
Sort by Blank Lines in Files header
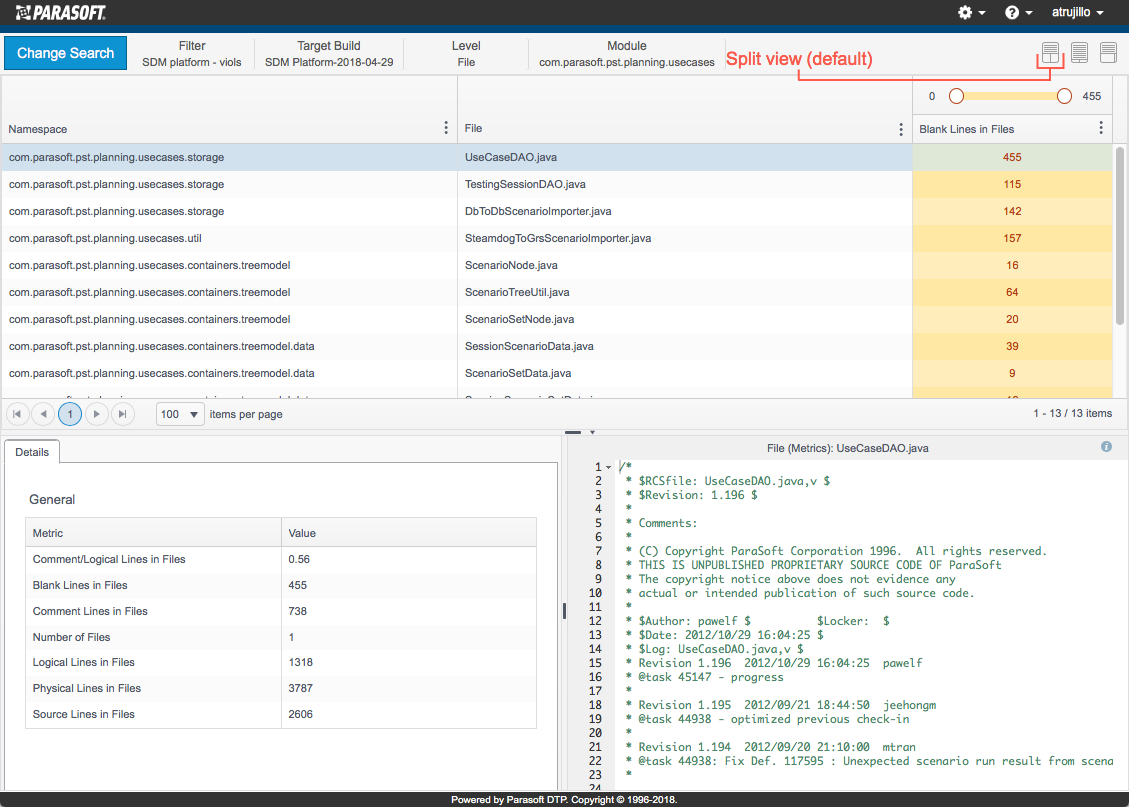(966, 129)
